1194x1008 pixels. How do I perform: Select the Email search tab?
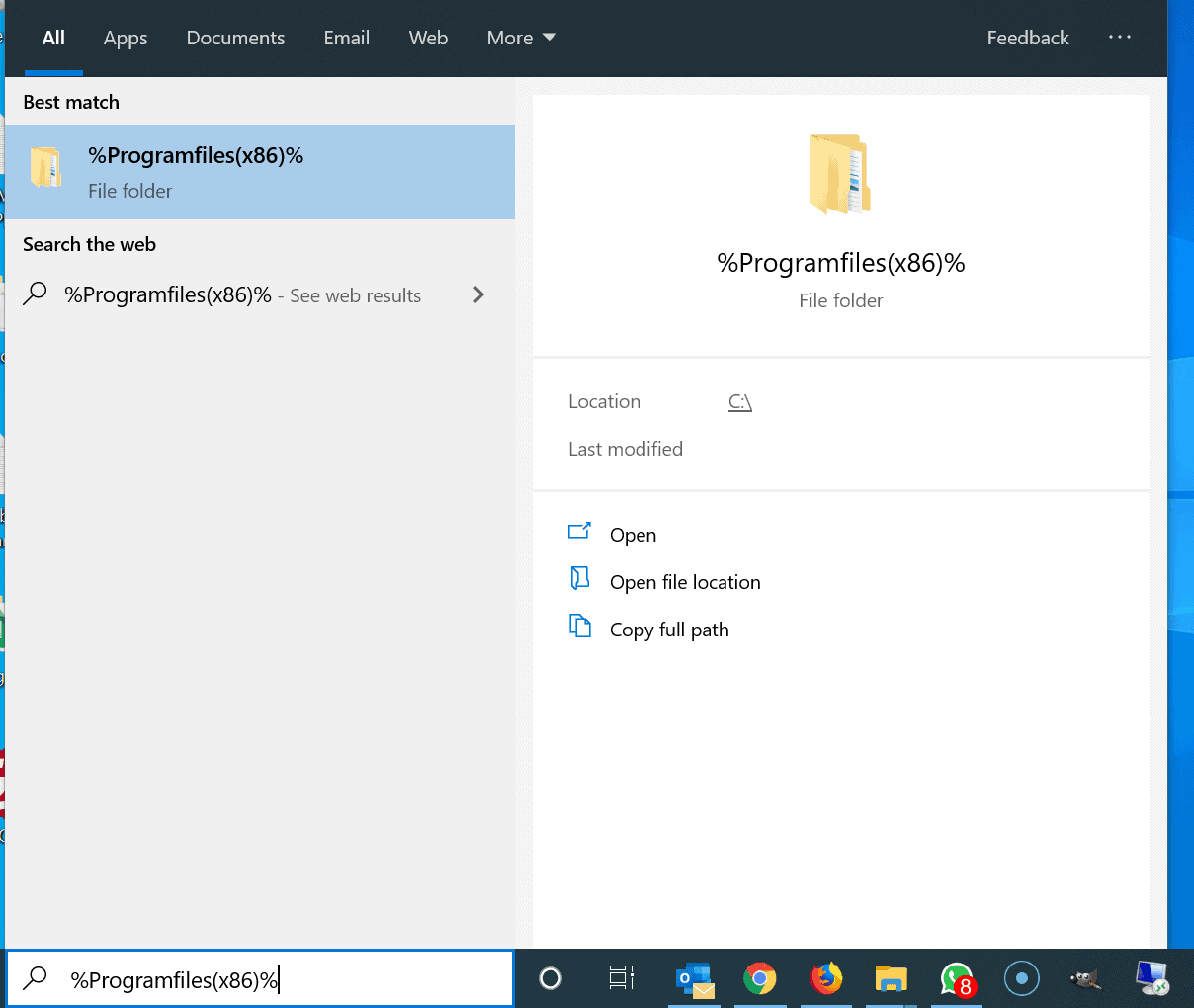347,38
